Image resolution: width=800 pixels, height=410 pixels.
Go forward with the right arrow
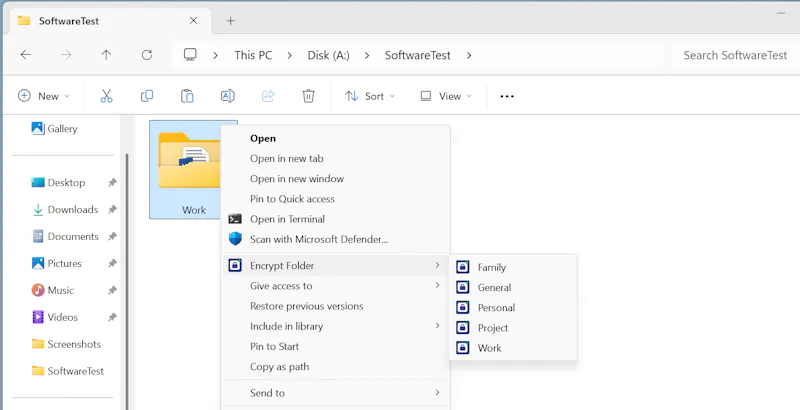66,55
